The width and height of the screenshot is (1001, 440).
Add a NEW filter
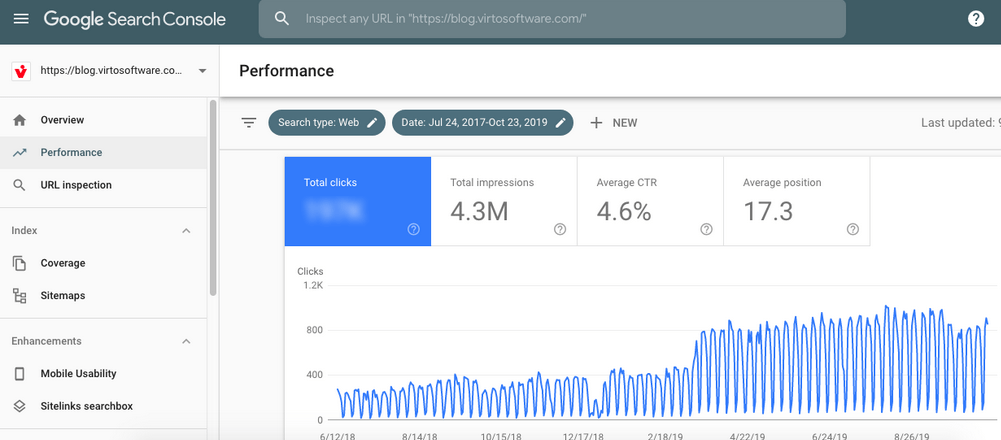(613, 123)
